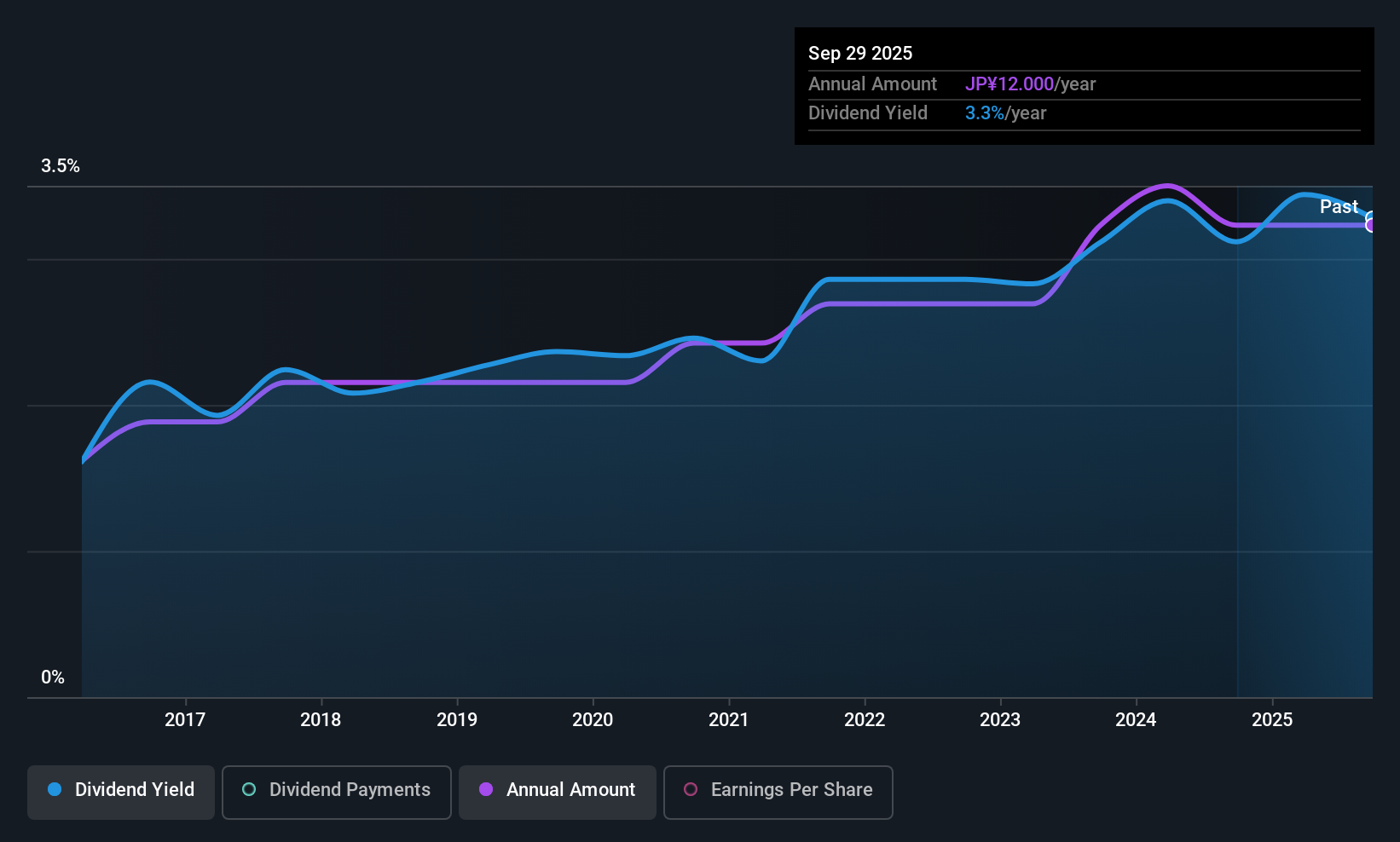Screen dimensions: 1400x842
Task: Show the Earnings Per Share series
Action: pyautogui.click(x=778, y=790)
